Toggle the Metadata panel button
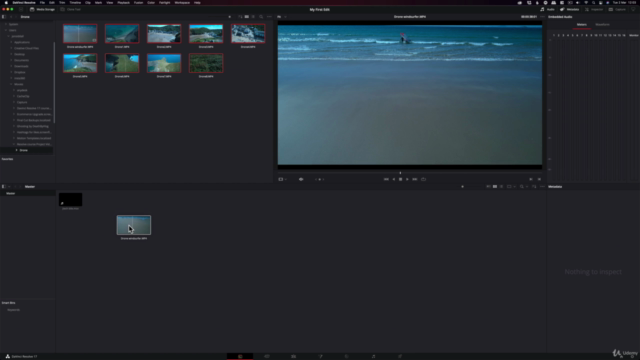 (569, 9)
